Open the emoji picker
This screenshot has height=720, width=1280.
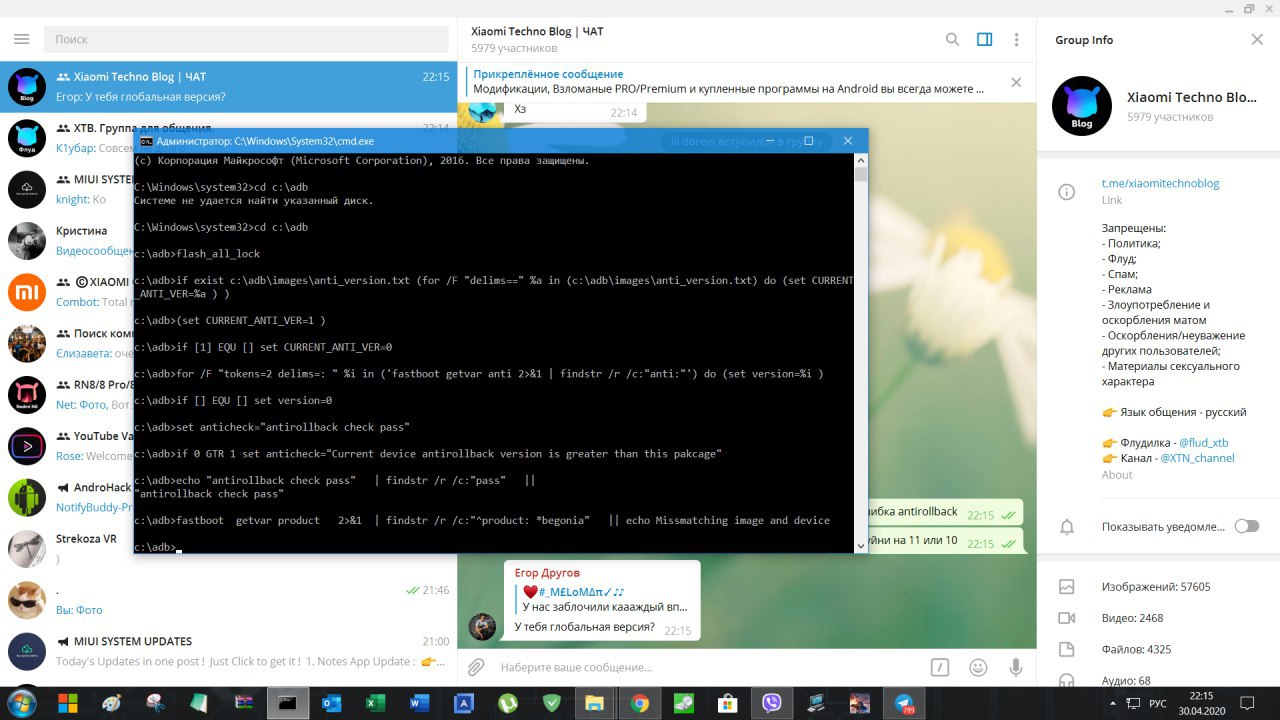click(x=978, y=667)
